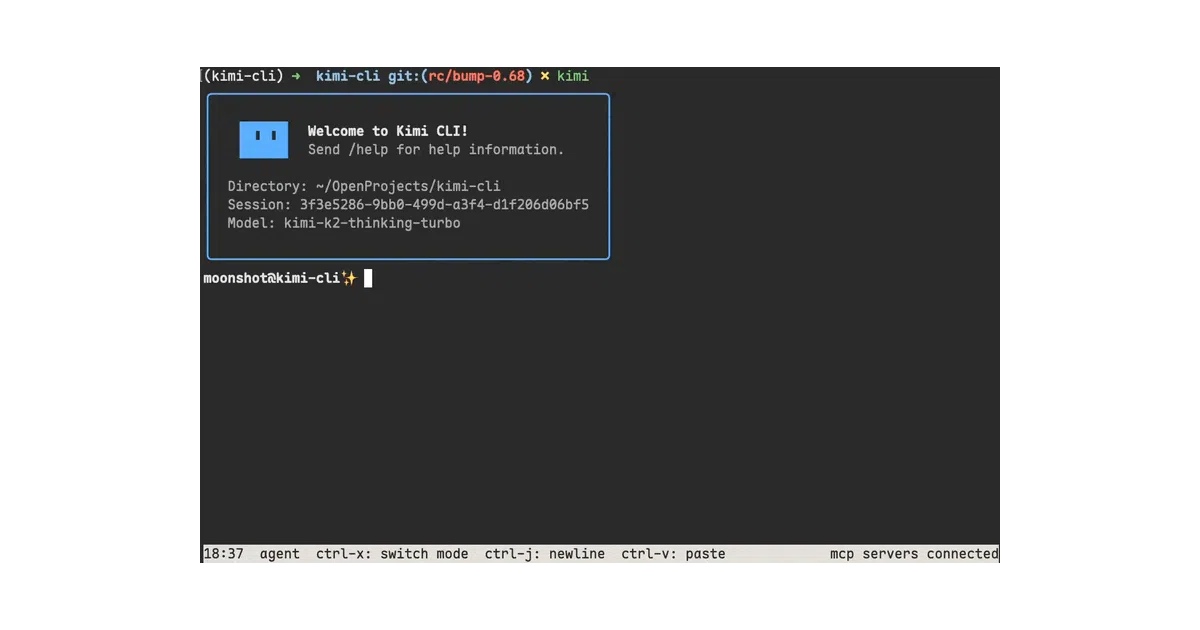
Task: Click the branch name rc/bump-0.68
Action: [476, 76]
